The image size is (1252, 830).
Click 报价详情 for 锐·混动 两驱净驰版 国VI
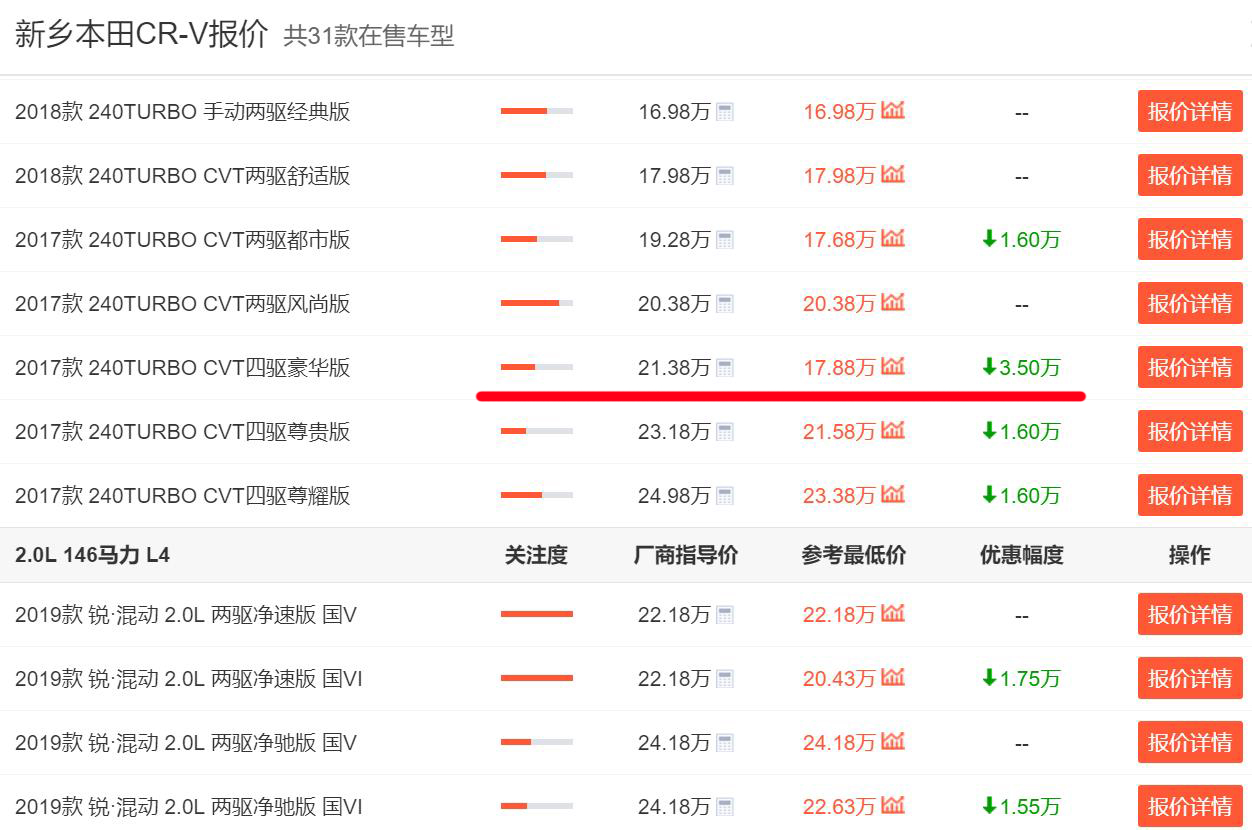click(1190, 806)
